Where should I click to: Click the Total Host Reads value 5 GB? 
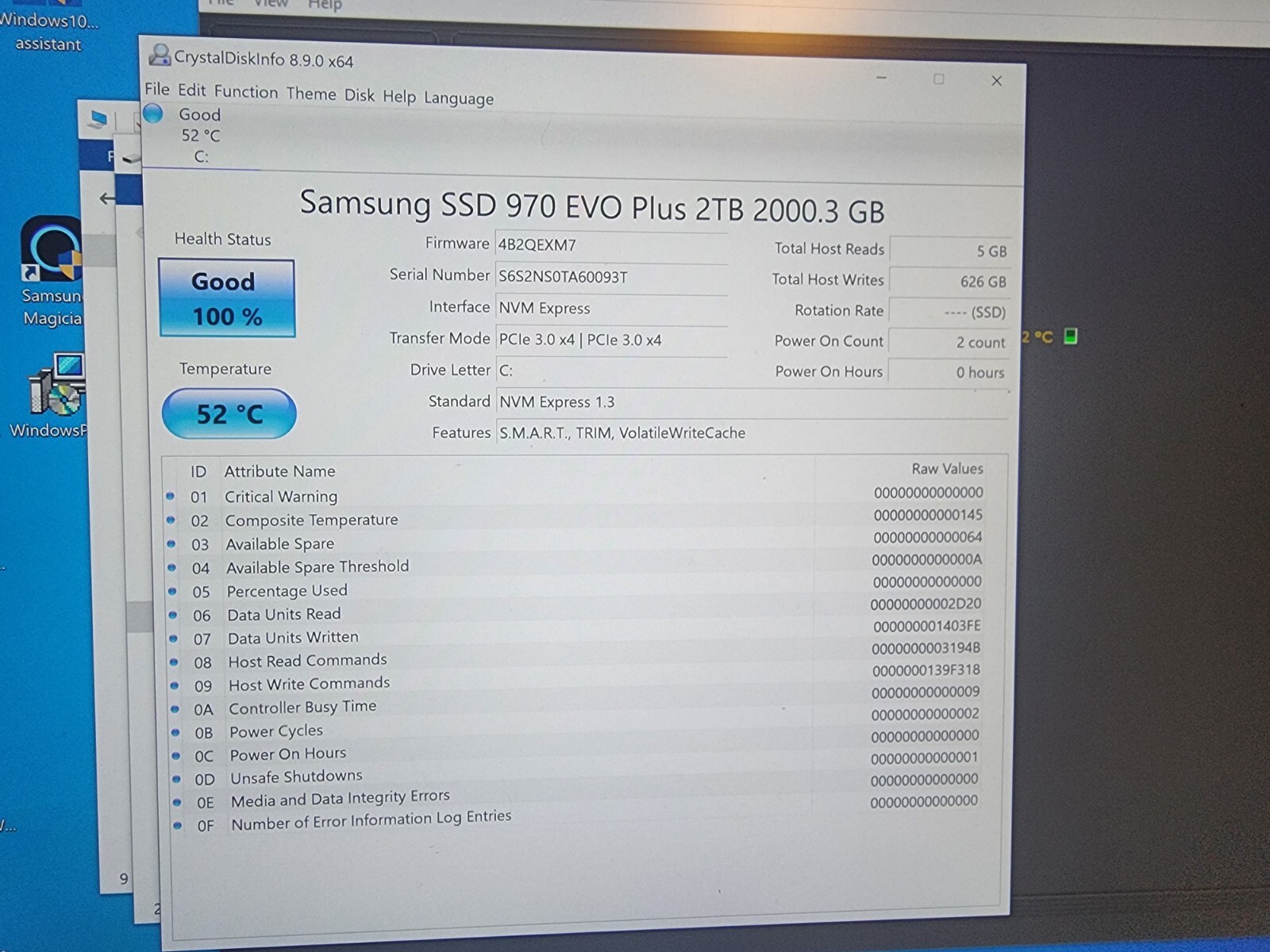[x=950, y=251]
